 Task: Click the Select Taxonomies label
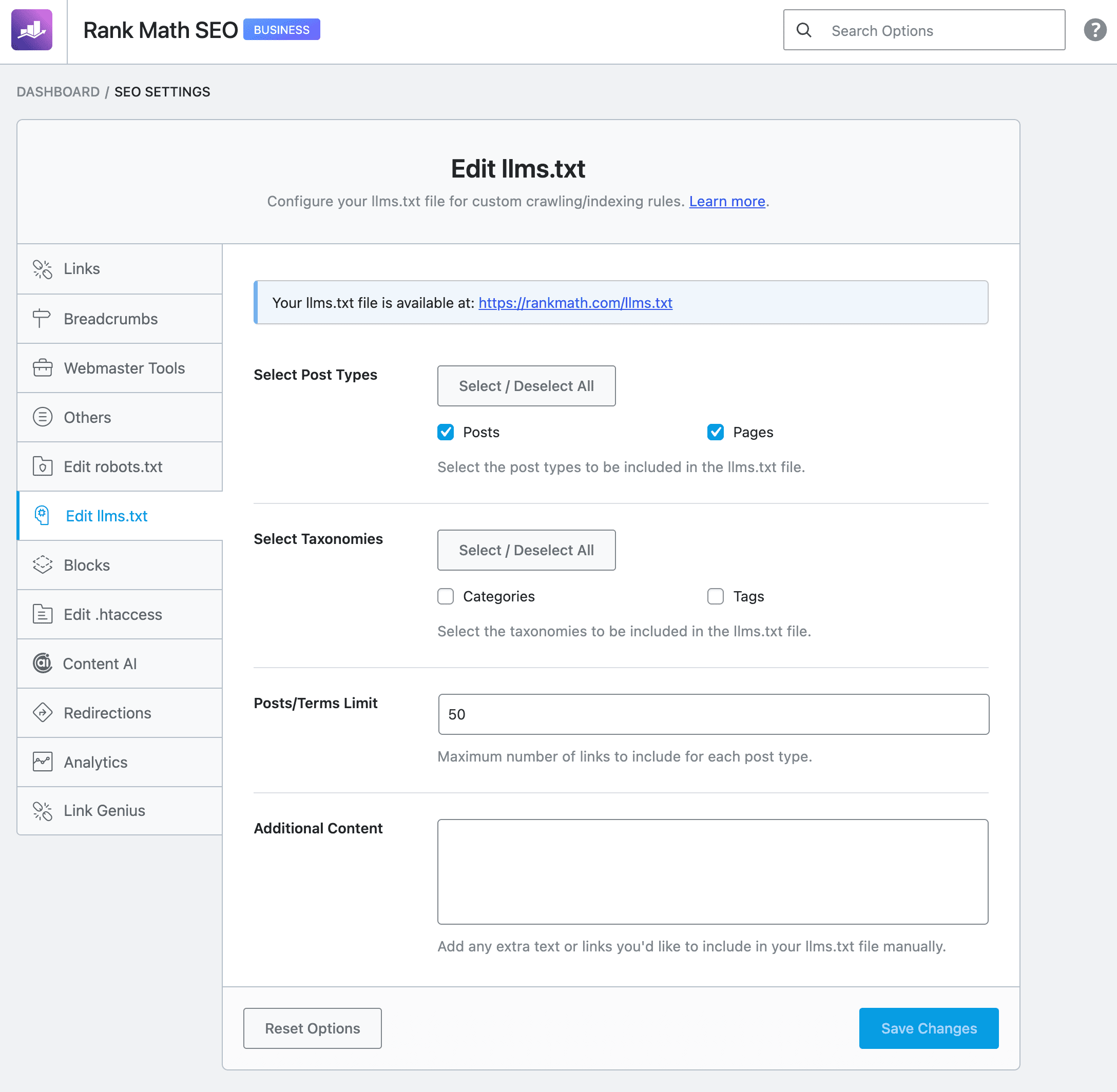[x=318, y=539]
